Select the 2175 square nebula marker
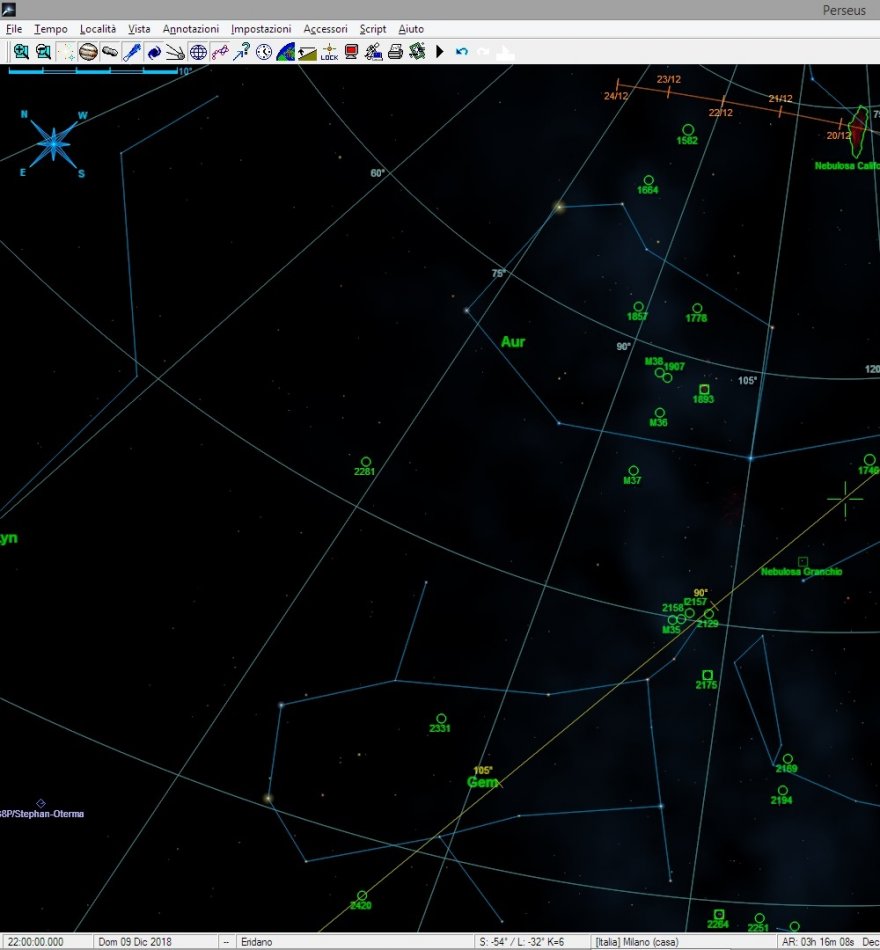Image resolution: width=880 pixels, height=950 pixels. (707, 675)
